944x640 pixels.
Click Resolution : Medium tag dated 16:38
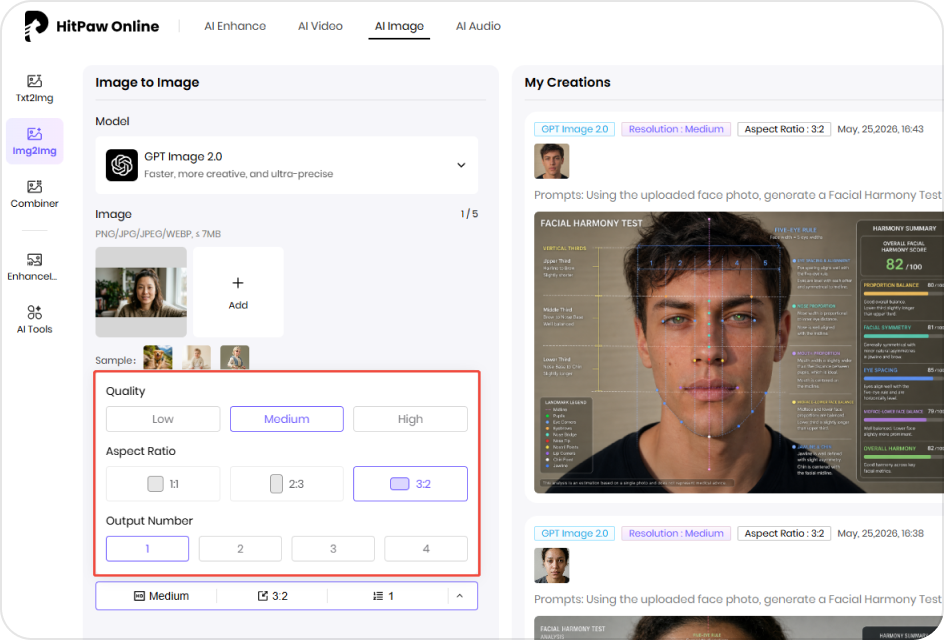[x=676, y=534]
